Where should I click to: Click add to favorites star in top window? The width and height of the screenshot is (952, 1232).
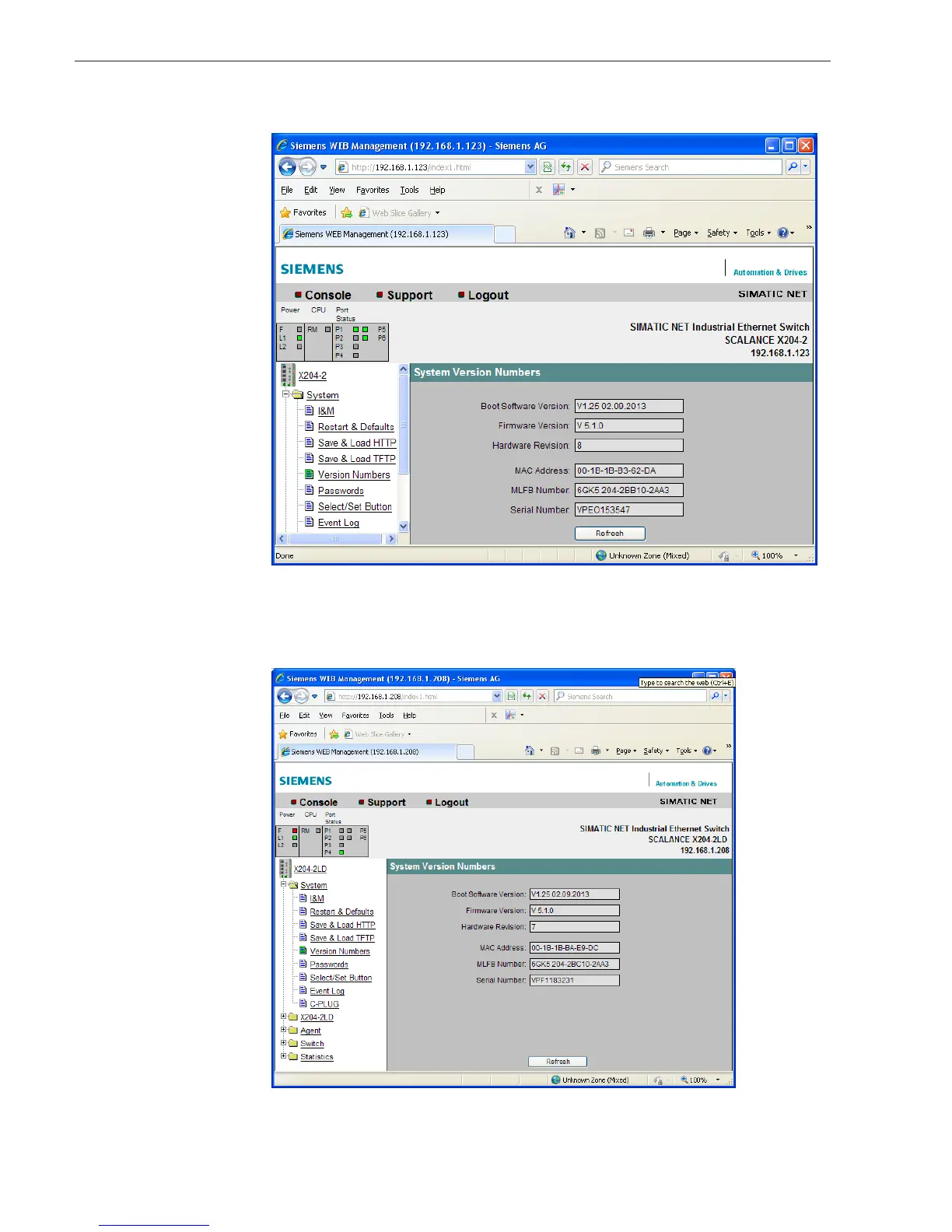click(347, 212)
